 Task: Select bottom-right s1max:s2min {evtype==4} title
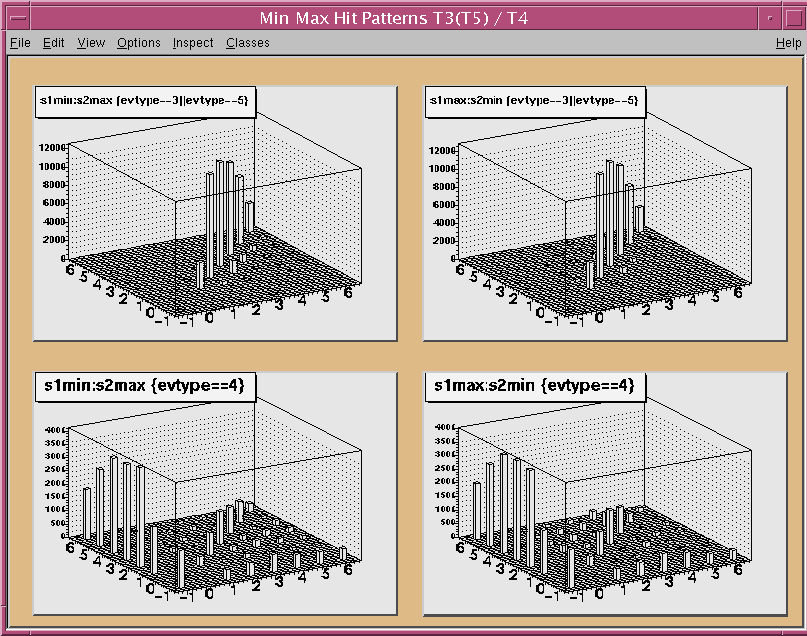(535, 384)
